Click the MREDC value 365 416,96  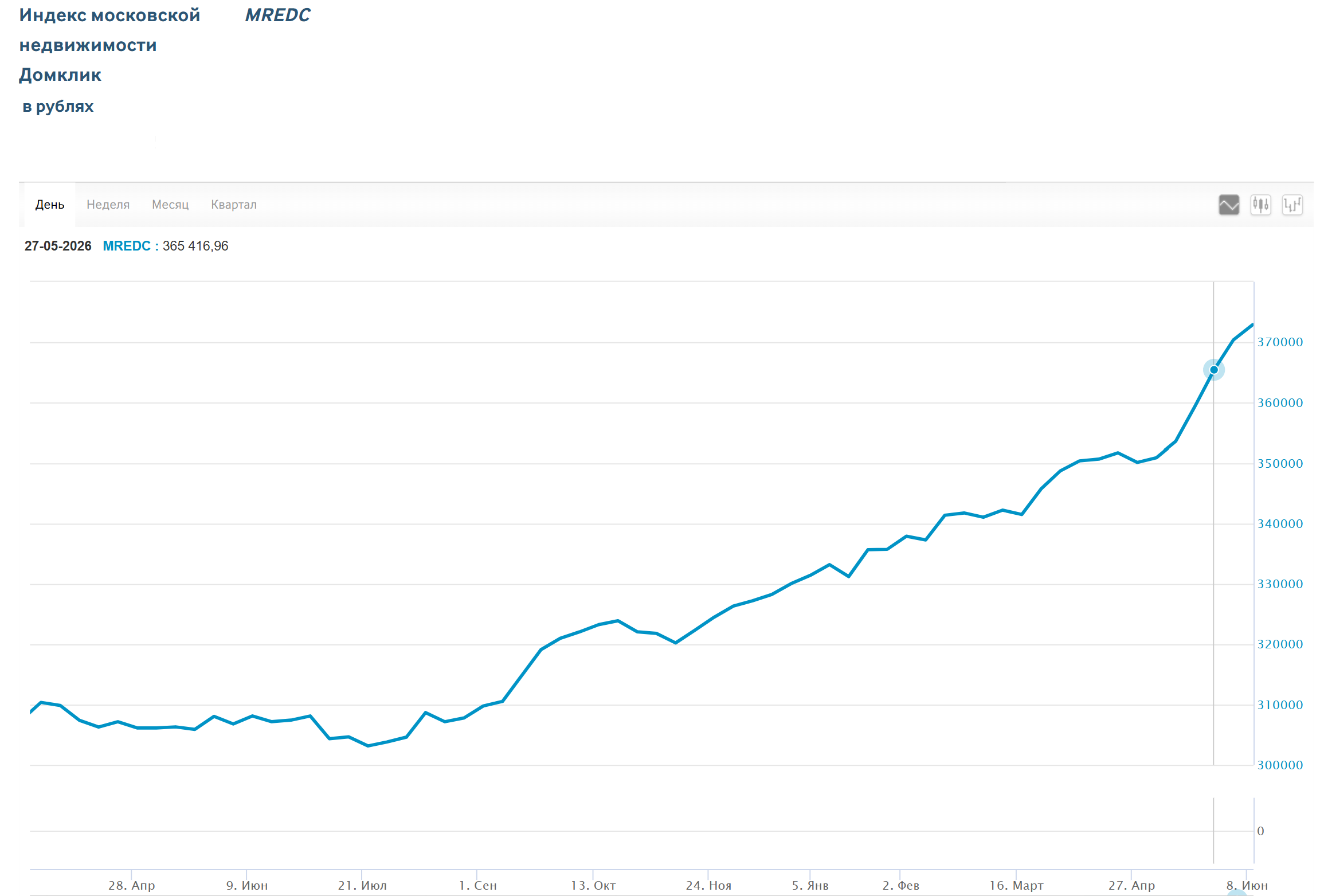[195, 246]
